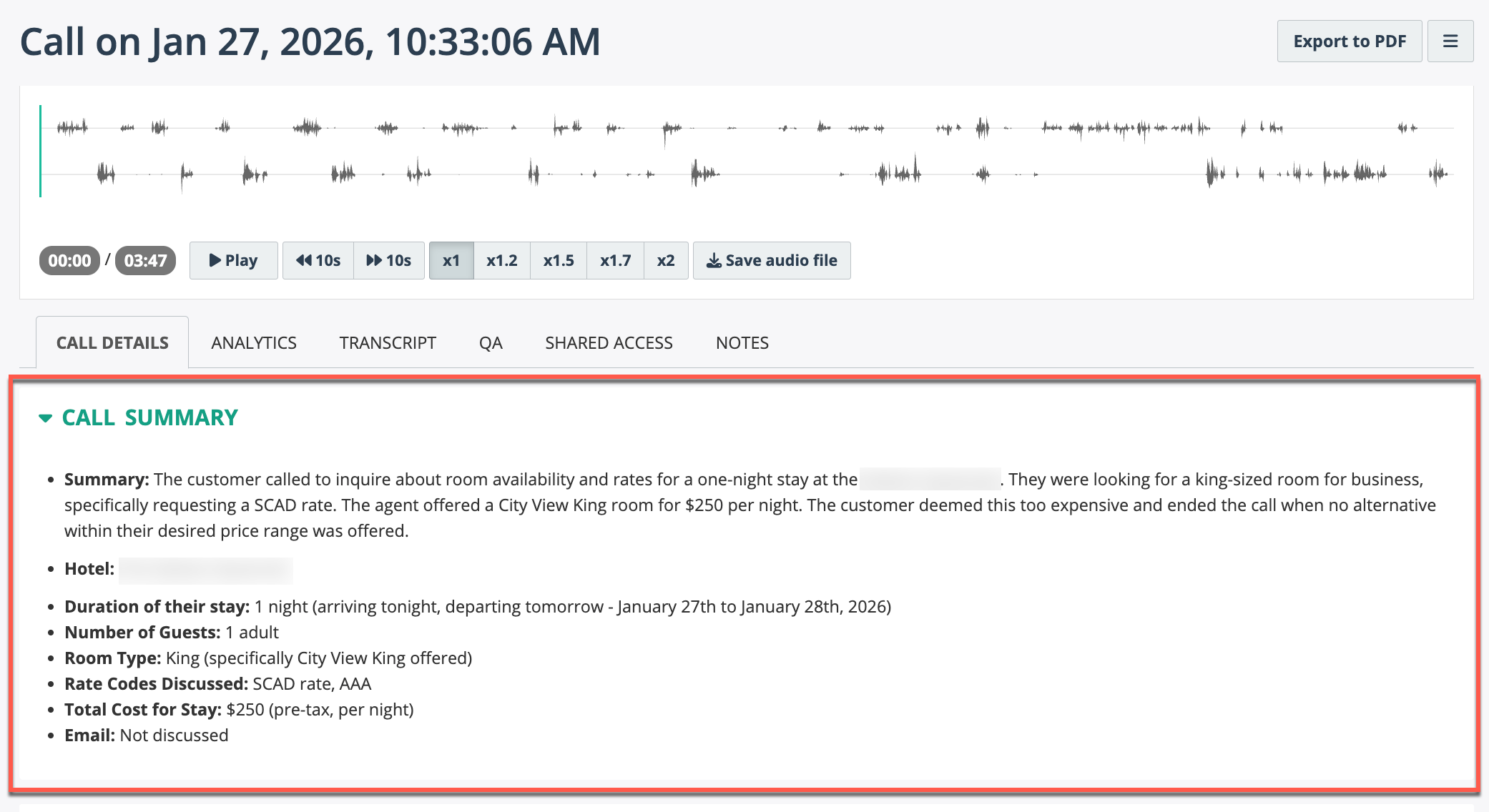1489x812 pixels.
Task: Set playback speed to x1.5
Action: tap(559, 260)
